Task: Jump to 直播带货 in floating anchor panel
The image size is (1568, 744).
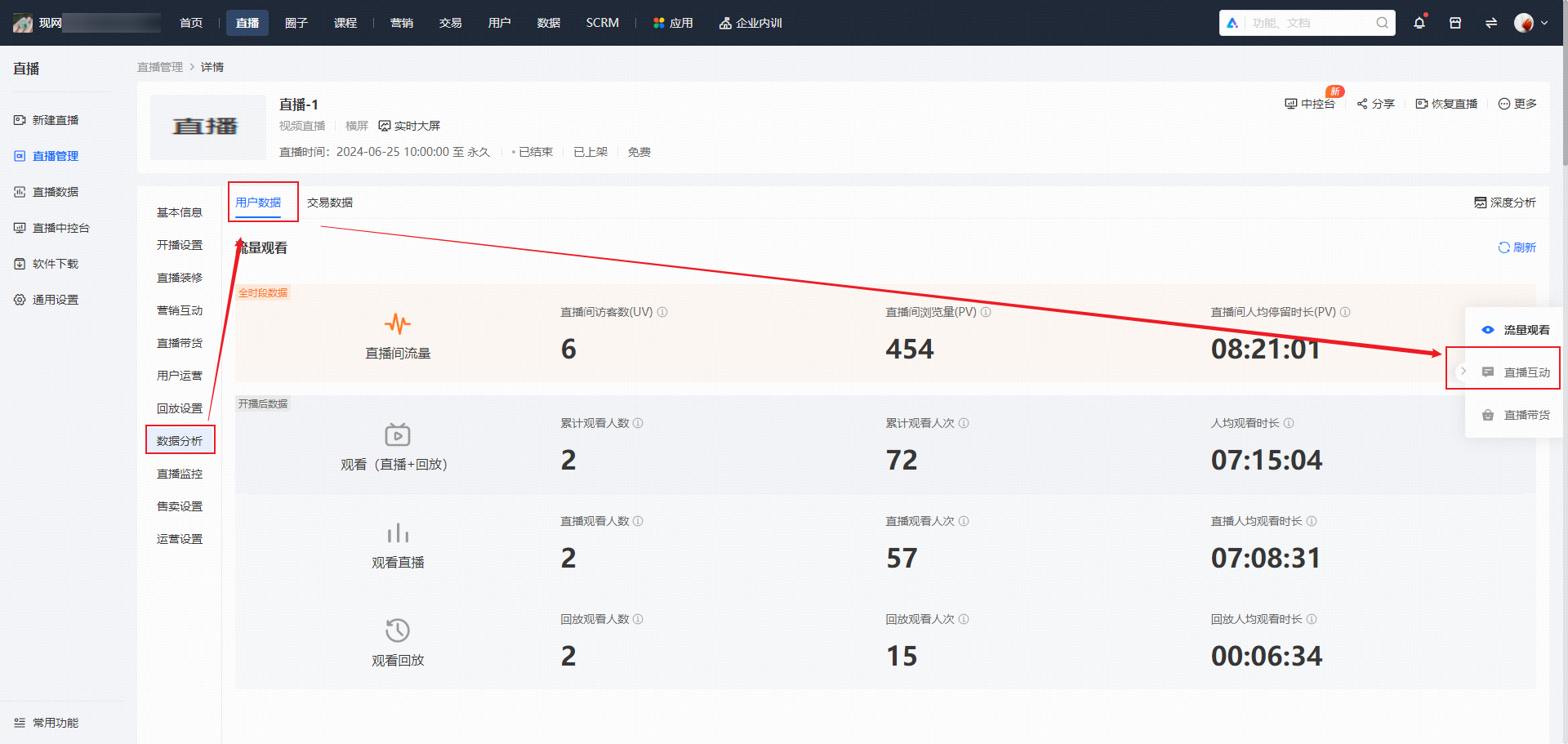Action: coord(1516,415)
